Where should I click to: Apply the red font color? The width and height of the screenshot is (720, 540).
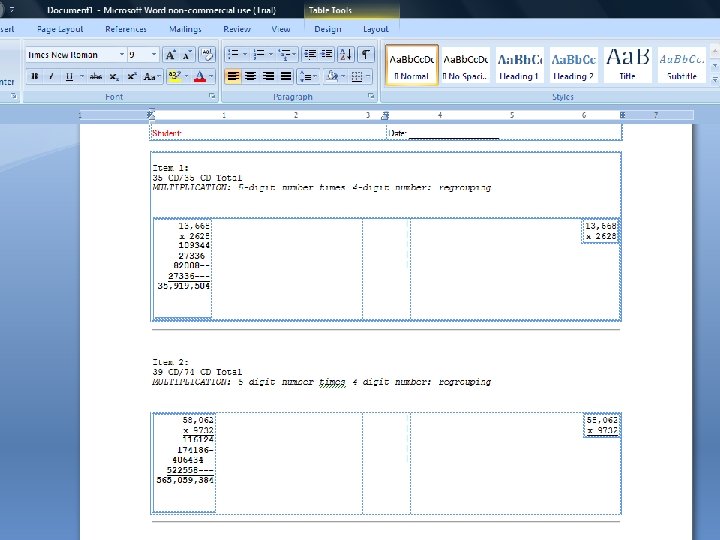200,76
